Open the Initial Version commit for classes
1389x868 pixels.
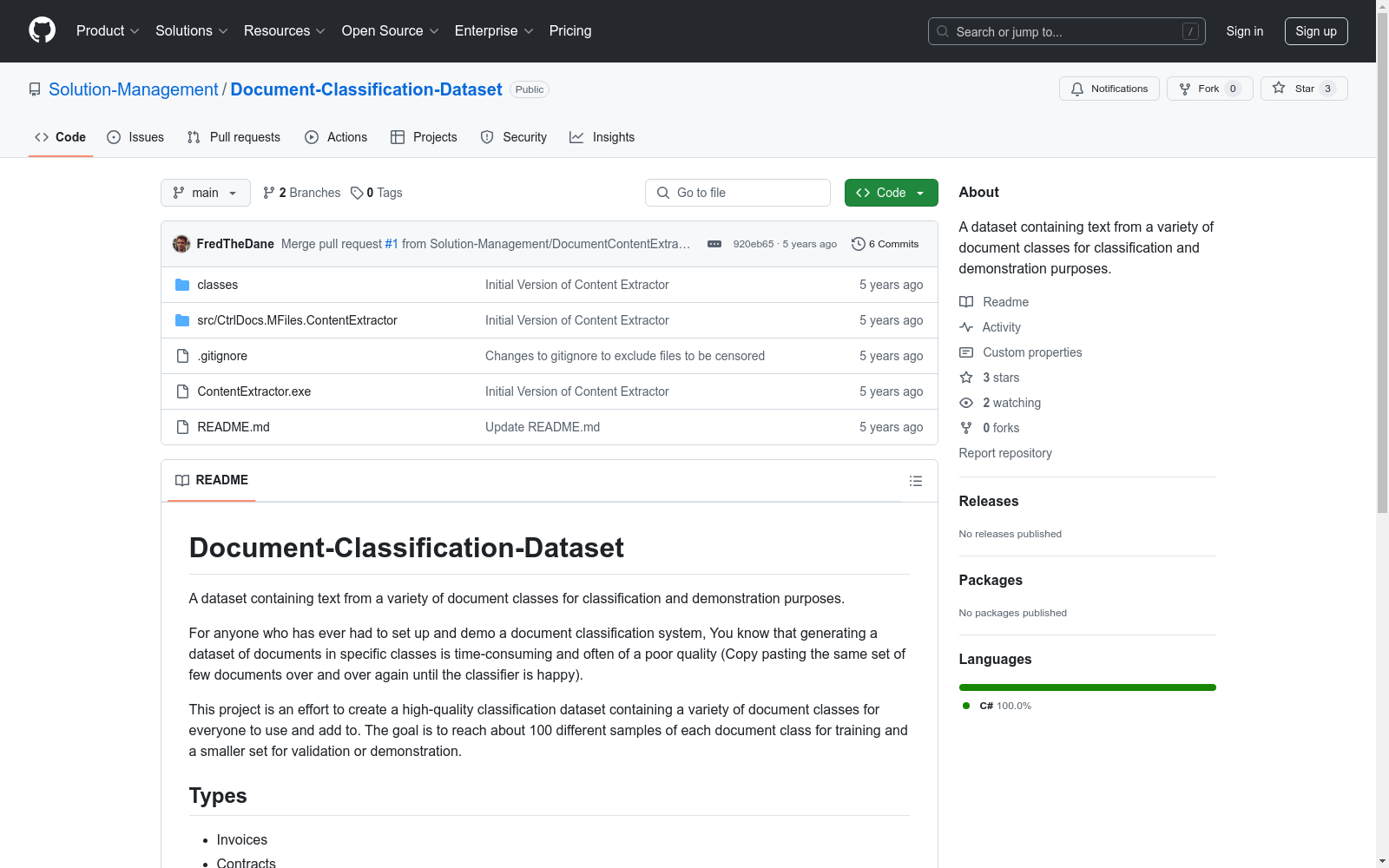point(577,285)
